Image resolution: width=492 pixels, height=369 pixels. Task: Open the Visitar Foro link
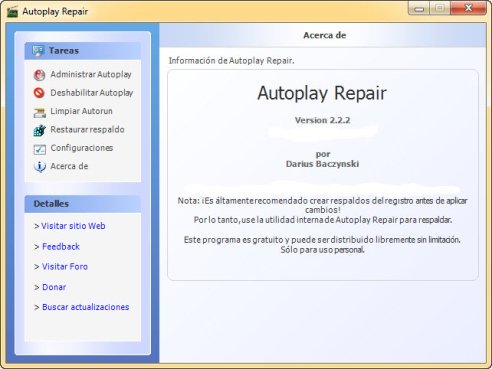65,267
